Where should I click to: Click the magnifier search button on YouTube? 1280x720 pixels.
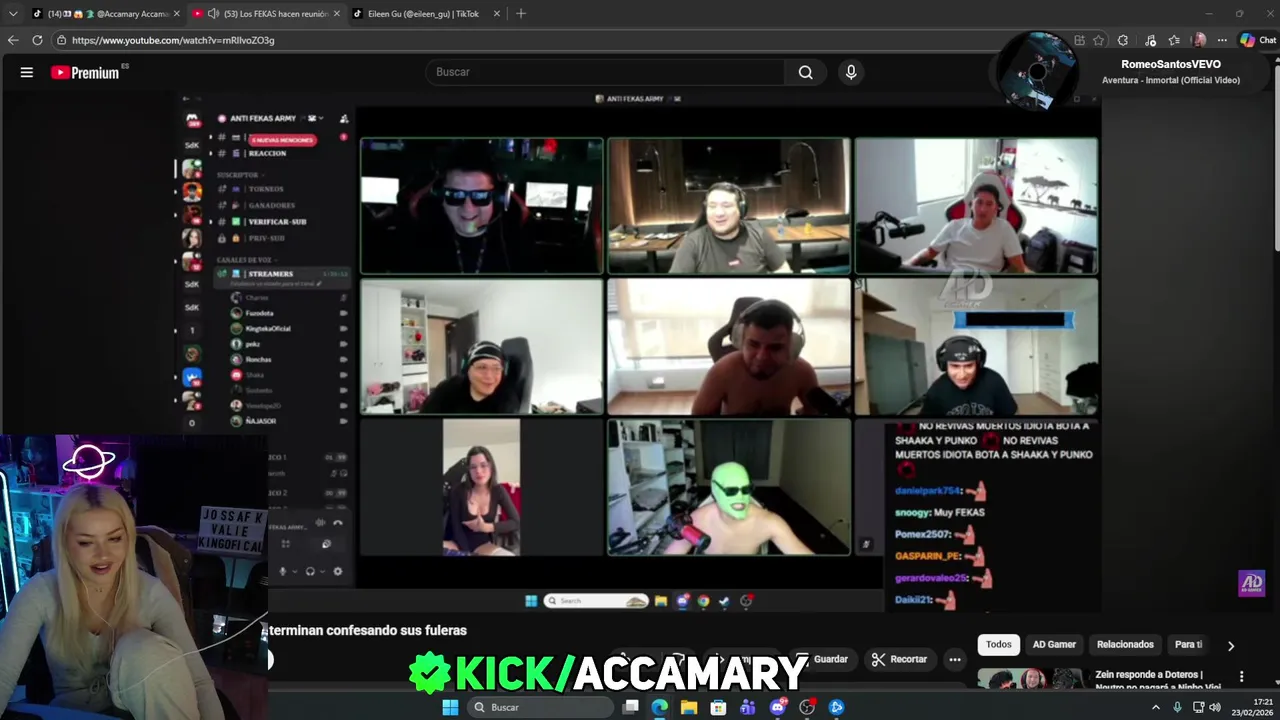point(806,72)
